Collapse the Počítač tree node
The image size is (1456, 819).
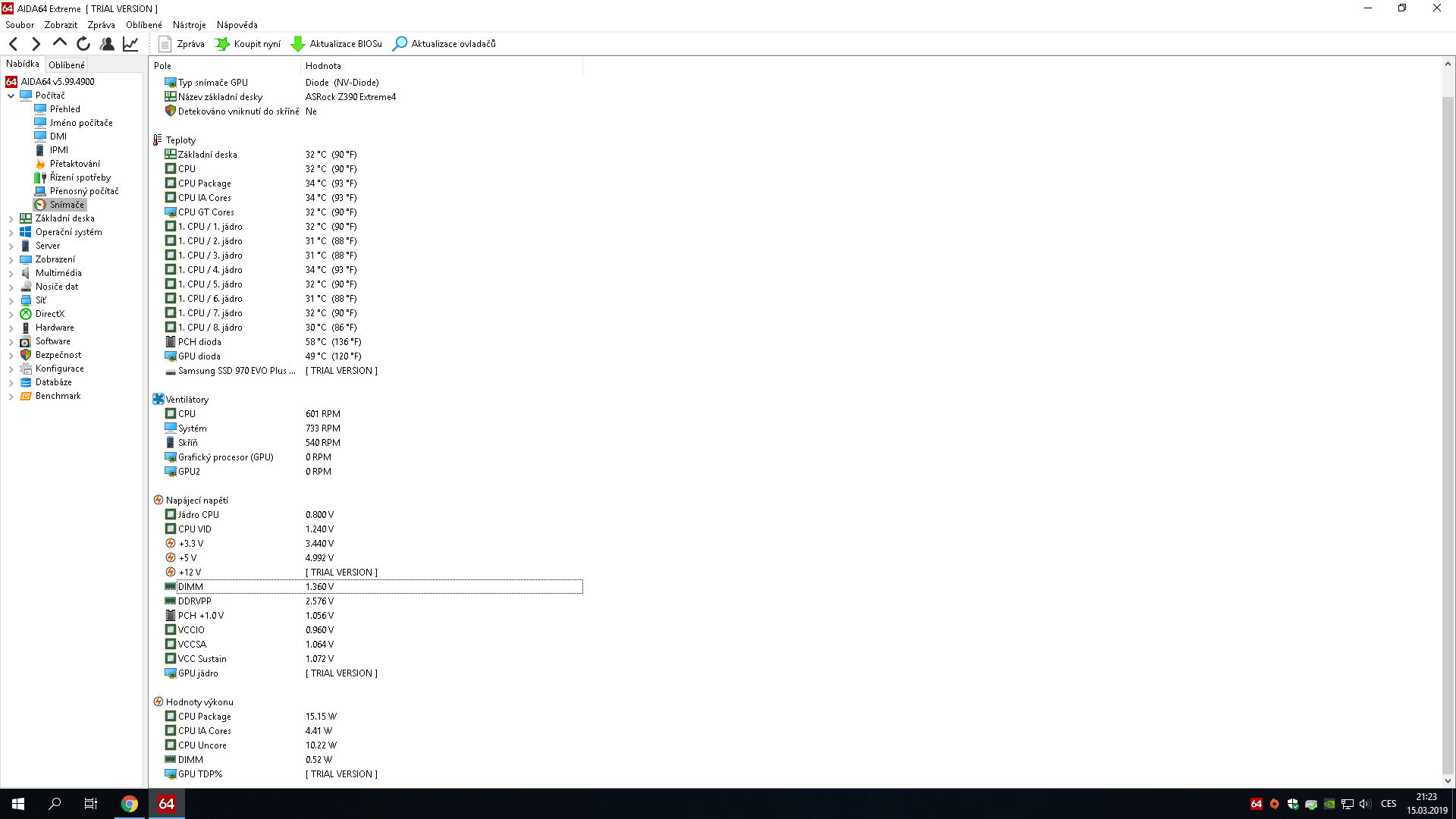click(x=11, y=96)
